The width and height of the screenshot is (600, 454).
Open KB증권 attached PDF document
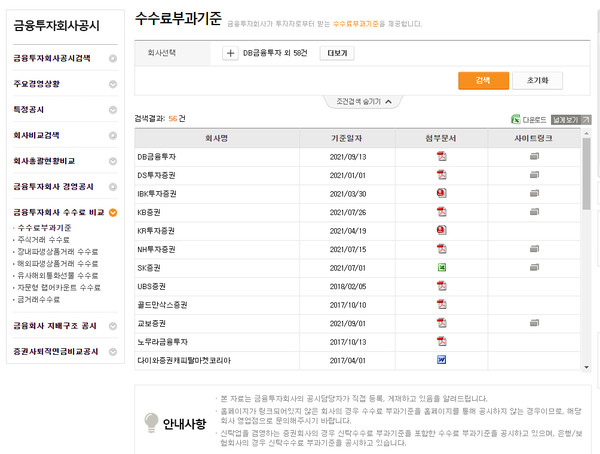442,212
